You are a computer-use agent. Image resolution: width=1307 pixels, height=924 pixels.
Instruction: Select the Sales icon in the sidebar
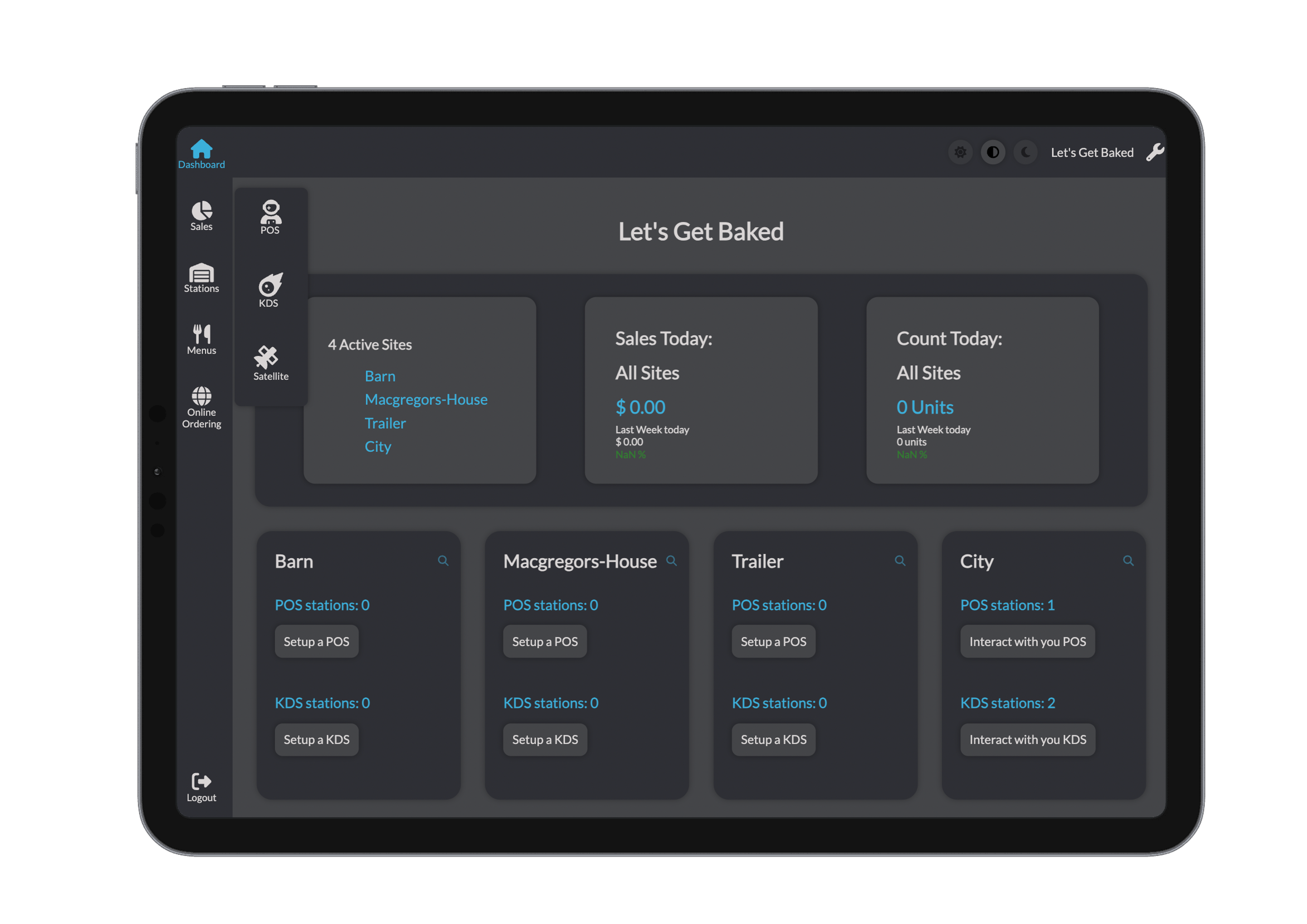click(x=202, y=215)
